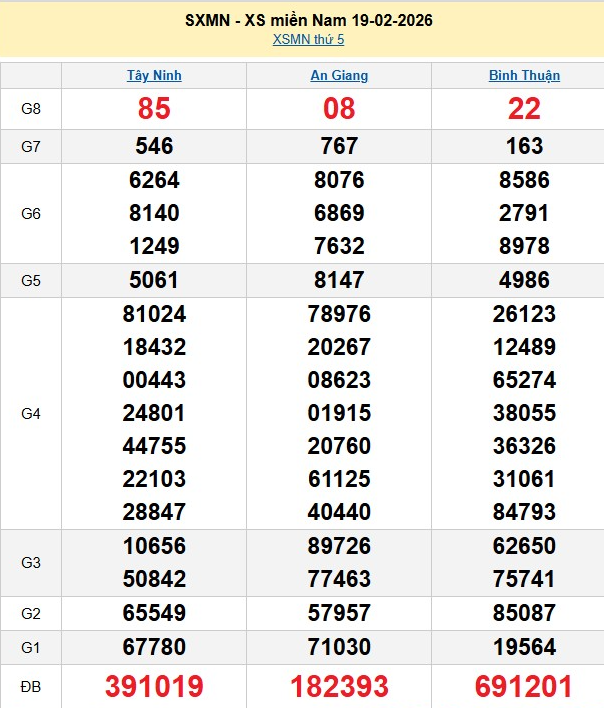Click Tây Ninh special prize number 391019
Viewport: 604px width, 708px height.
(x=154, y=687)
